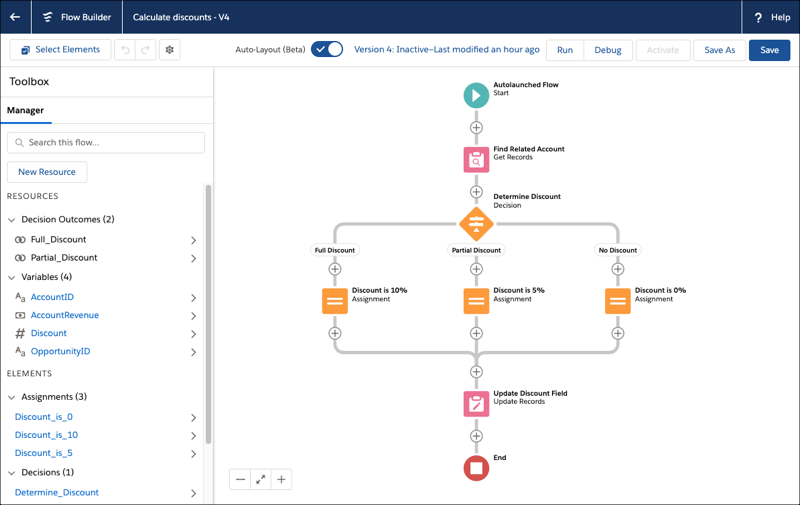The width and height of the screenshot is (800, 505).
Task: Click the Save button
Action: click(x=769, y=50)
